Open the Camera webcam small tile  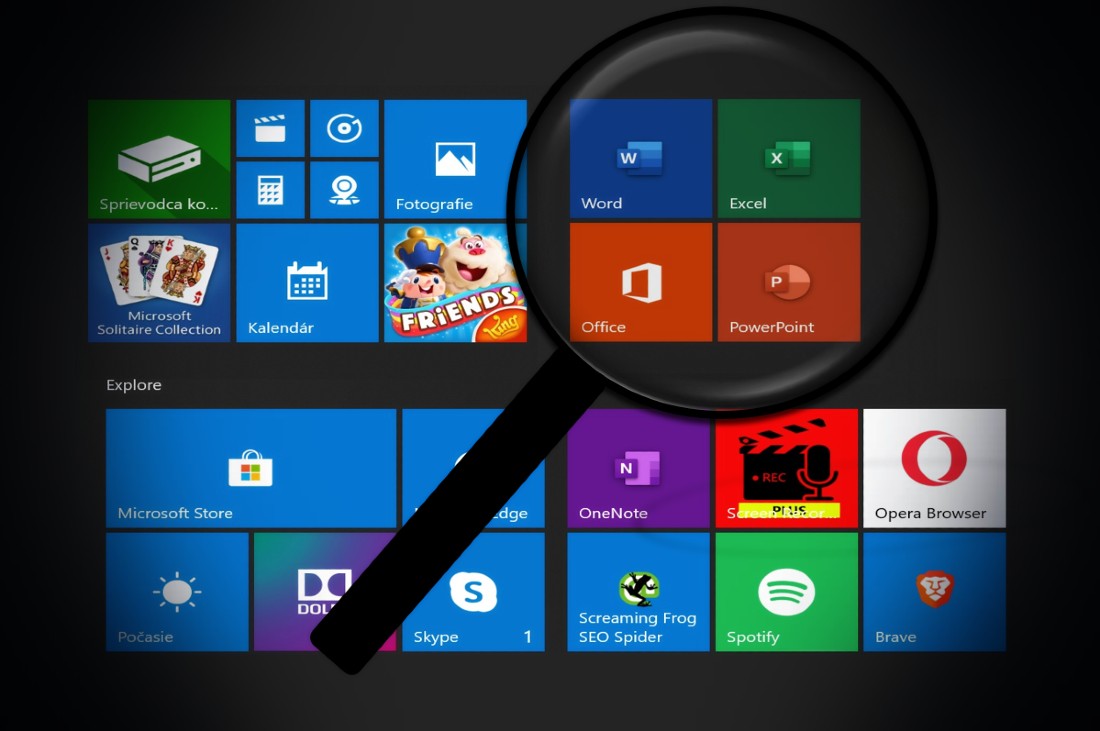pyautogui.click(x=344, y=190)
